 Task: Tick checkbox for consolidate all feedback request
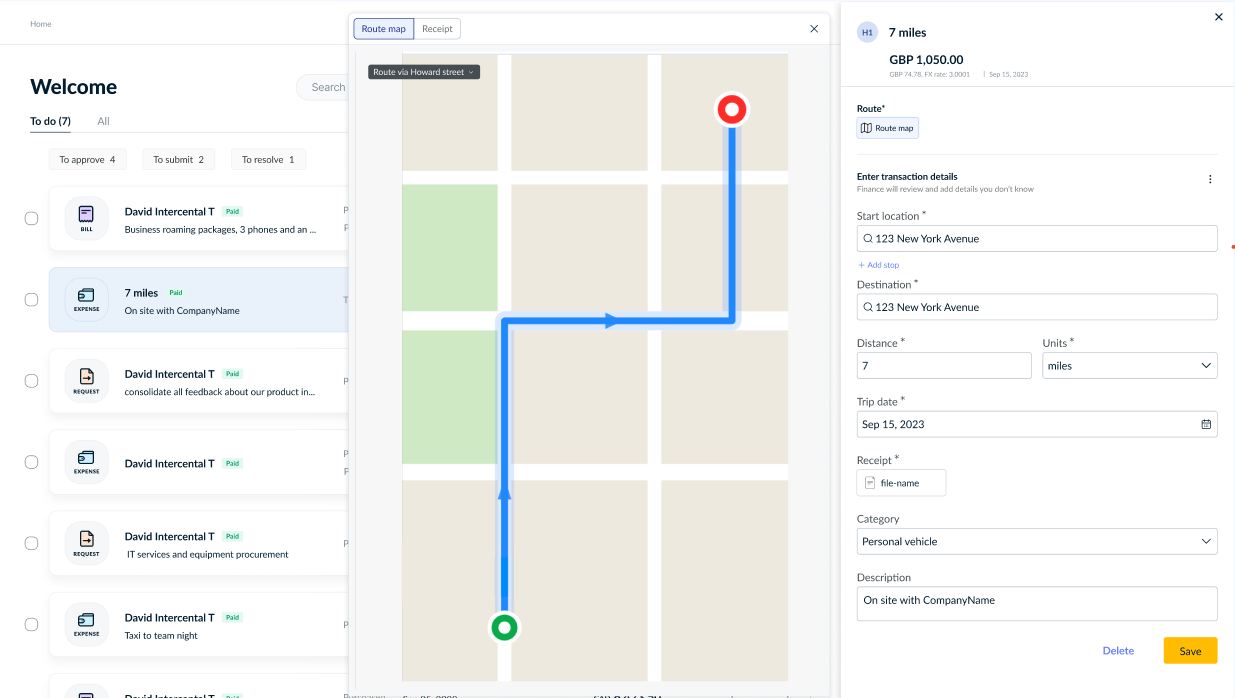(x=32, y=381)
